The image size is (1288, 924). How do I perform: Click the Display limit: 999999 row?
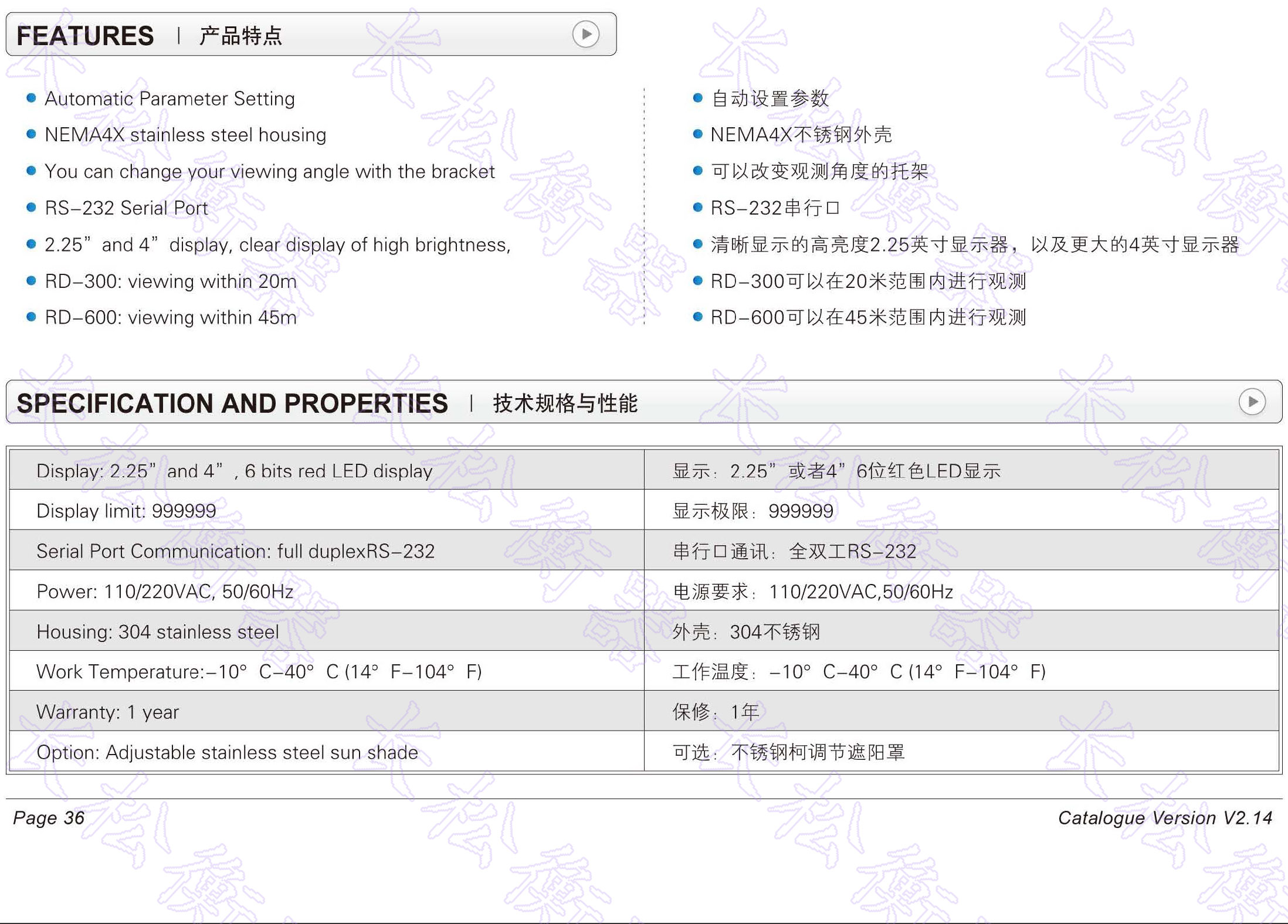(x=126, y=511)
